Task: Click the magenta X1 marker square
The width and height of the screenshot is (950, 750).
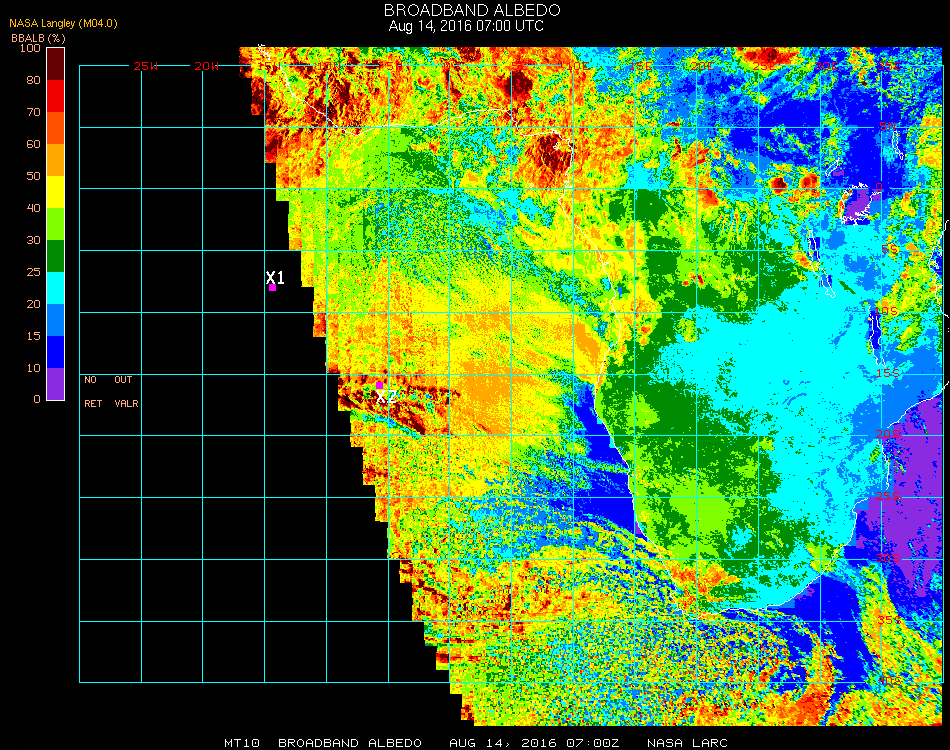Action: tap(272, 288)
